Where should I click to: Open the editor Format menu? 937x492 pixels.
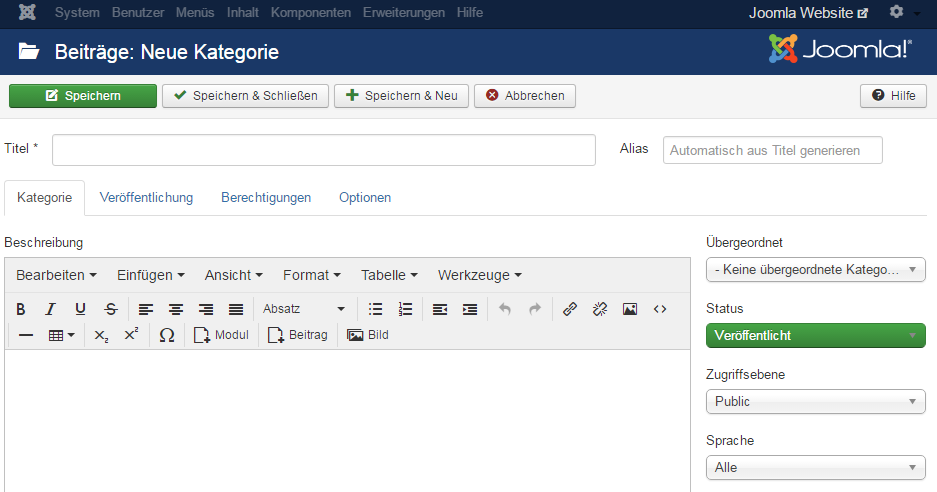coord(311,275)
